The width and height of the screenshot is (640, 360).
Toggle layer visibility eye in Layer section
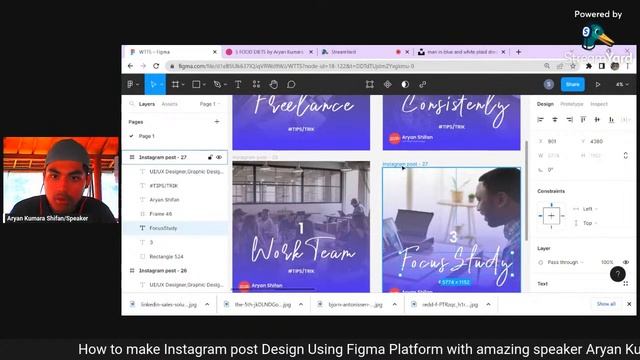pos(626,262)
